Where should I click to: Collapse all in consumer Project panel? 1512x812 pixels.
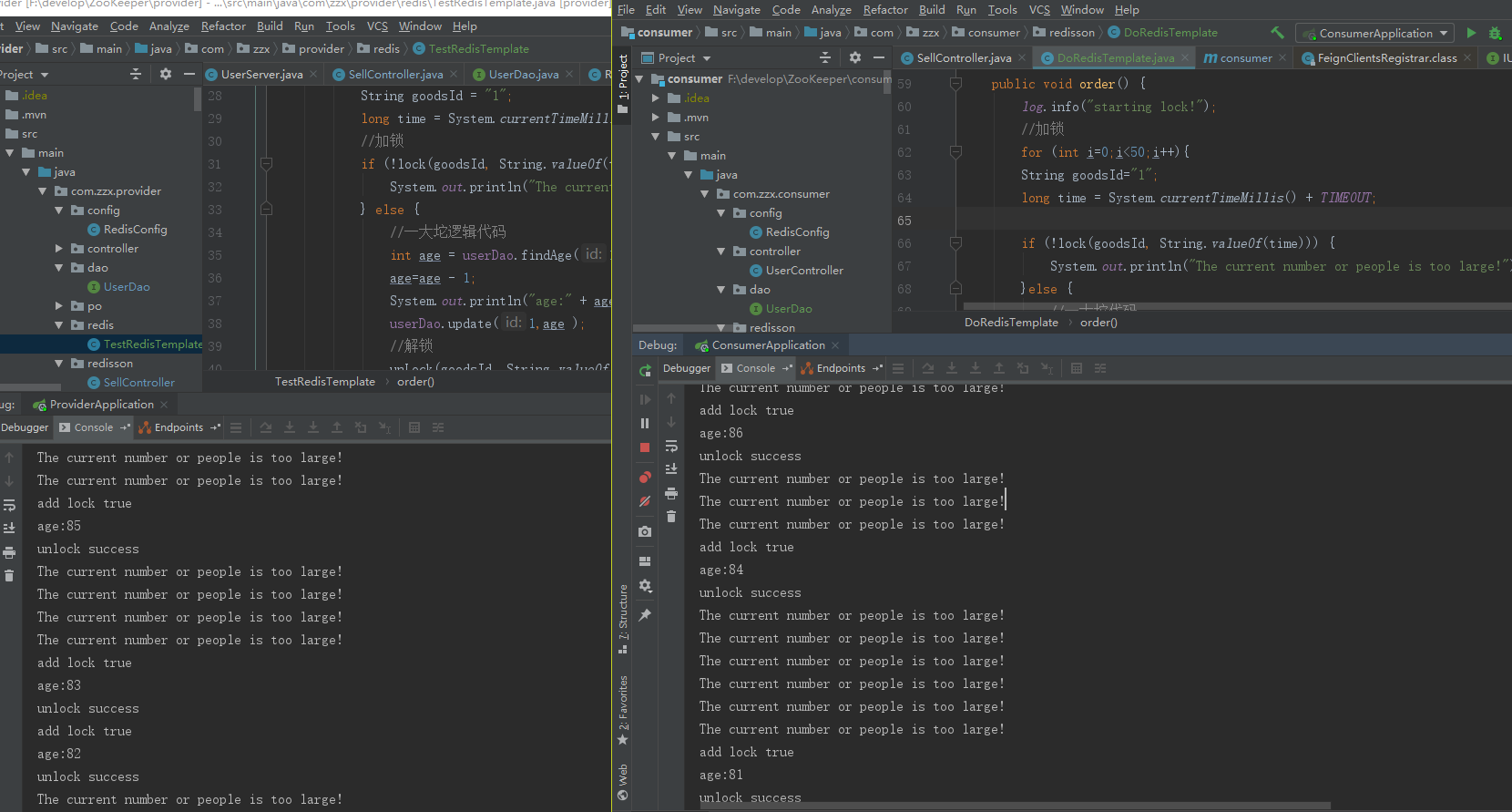[x=825, y=57]
